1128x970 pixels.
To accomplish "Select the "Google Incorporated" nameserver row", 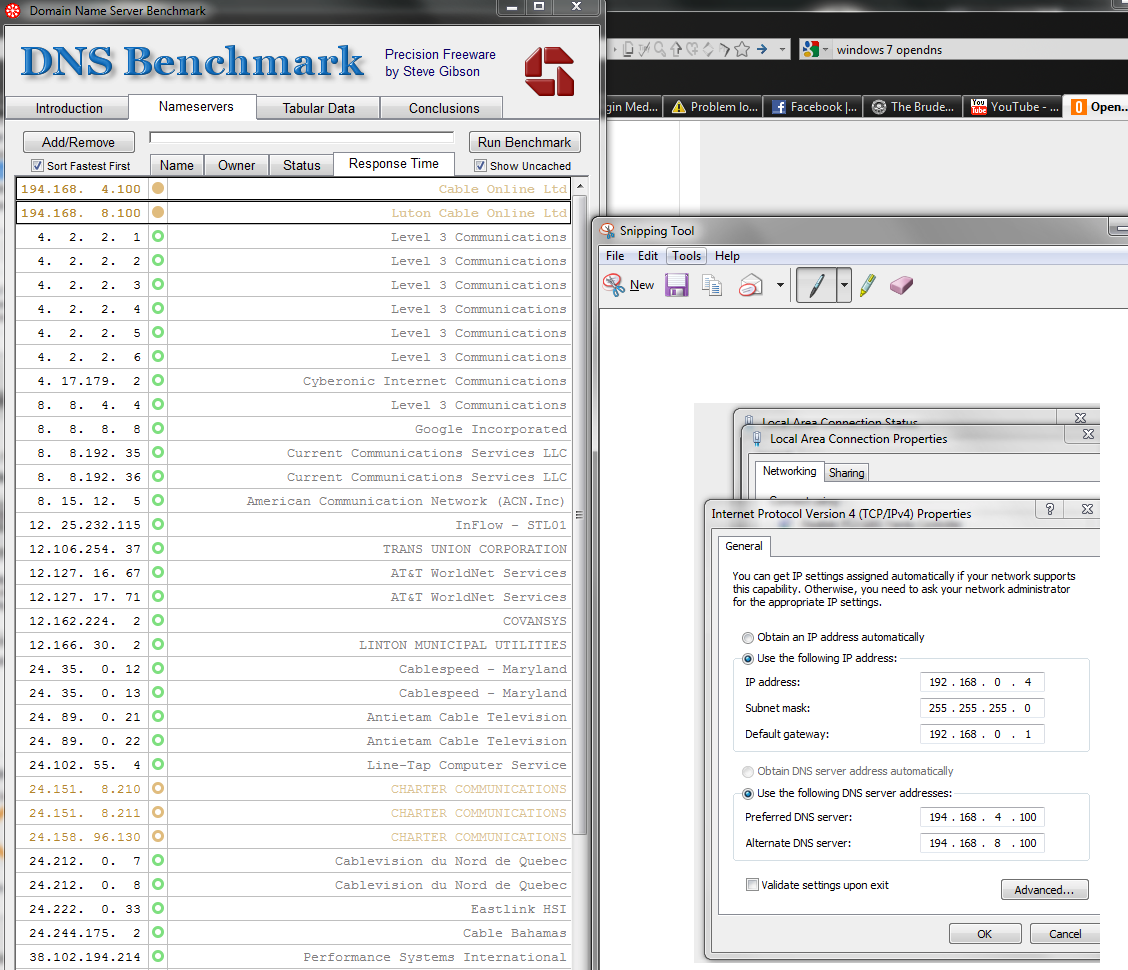I will (x=294, y=429).
